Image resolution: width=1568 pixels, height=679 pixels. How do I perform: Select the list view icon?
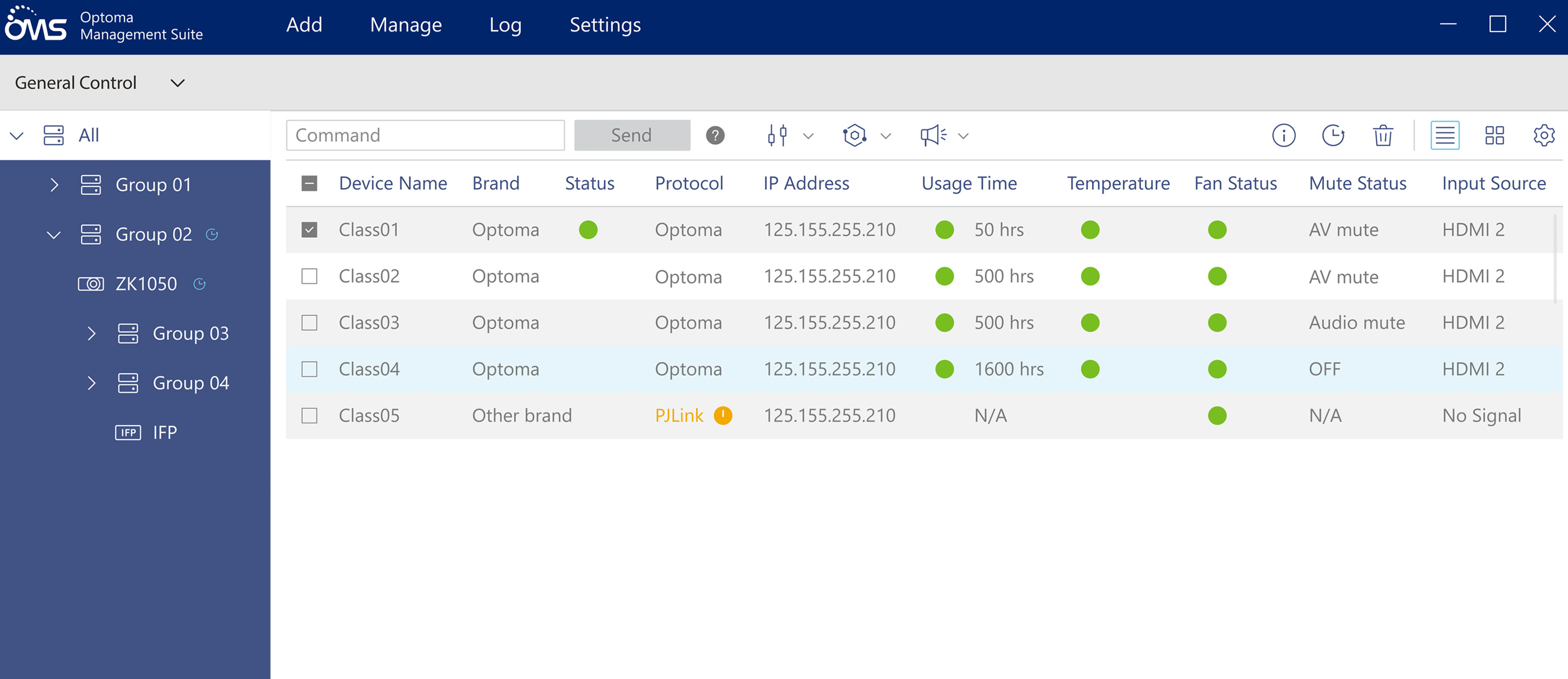[1446, 135]
